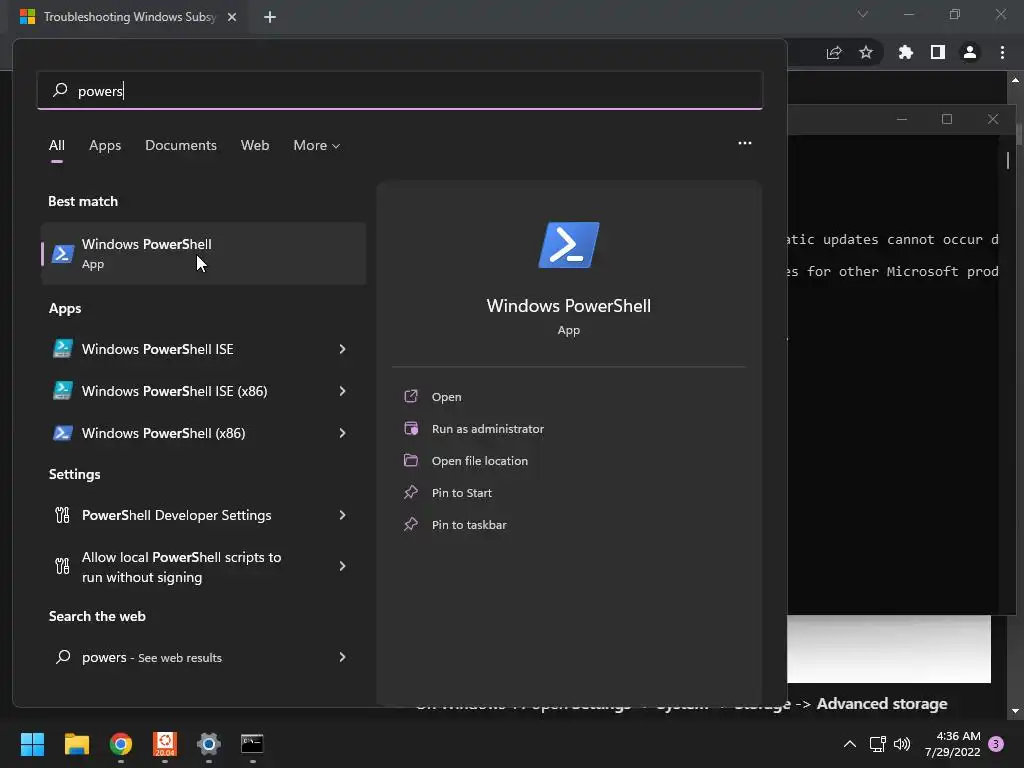1024x768 pixels.
Task: Click Windows PowerShell ISE (x86) icon
Action: 63,391
